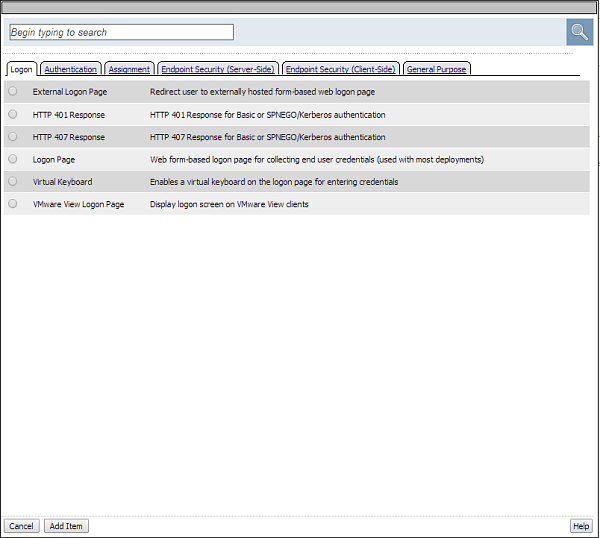This screenshot has height=538, width=600.
Task: Switch to the Authentication tab
Action: point(71,69)
